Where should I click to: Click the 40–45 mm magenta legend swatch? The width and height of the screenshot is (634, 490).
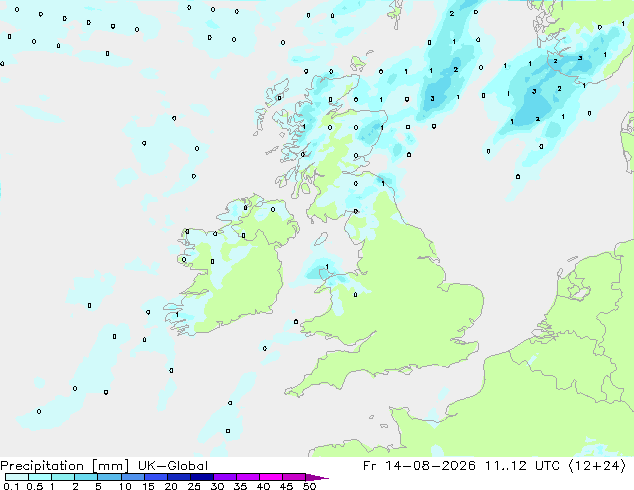[271, 477]
